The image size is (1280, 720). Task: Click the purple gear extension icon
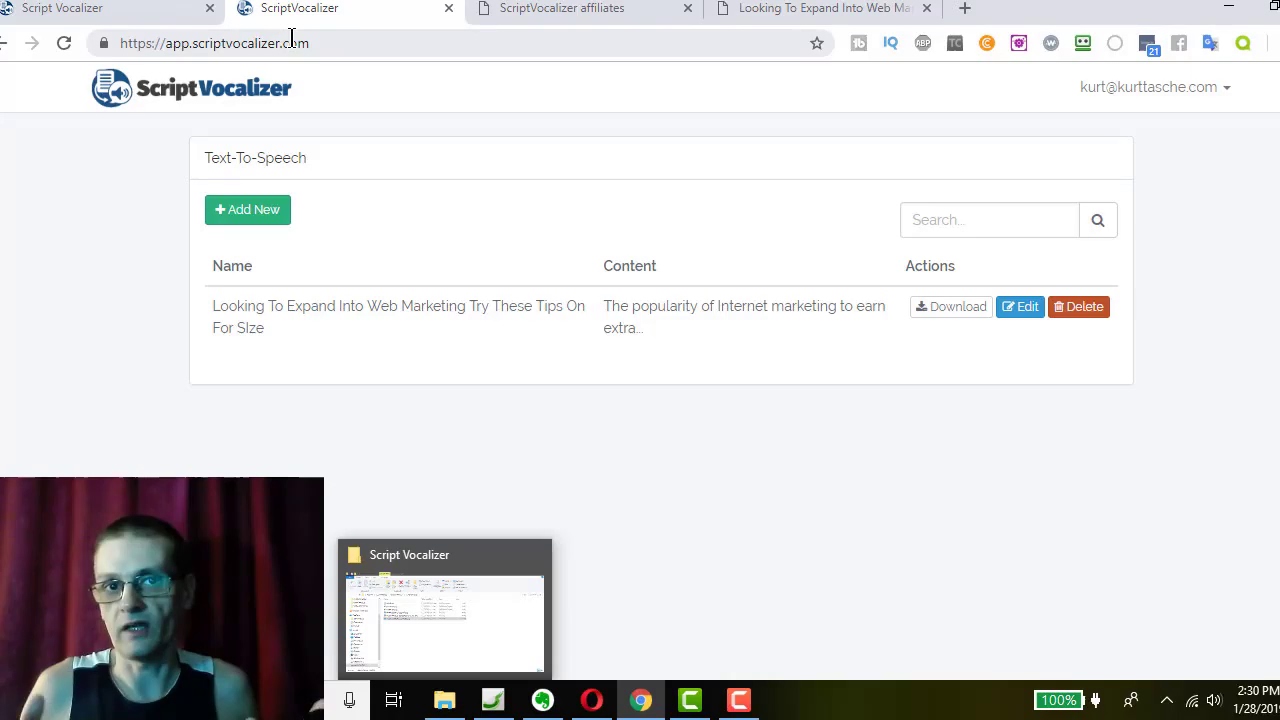click(x=1019, y=43)
